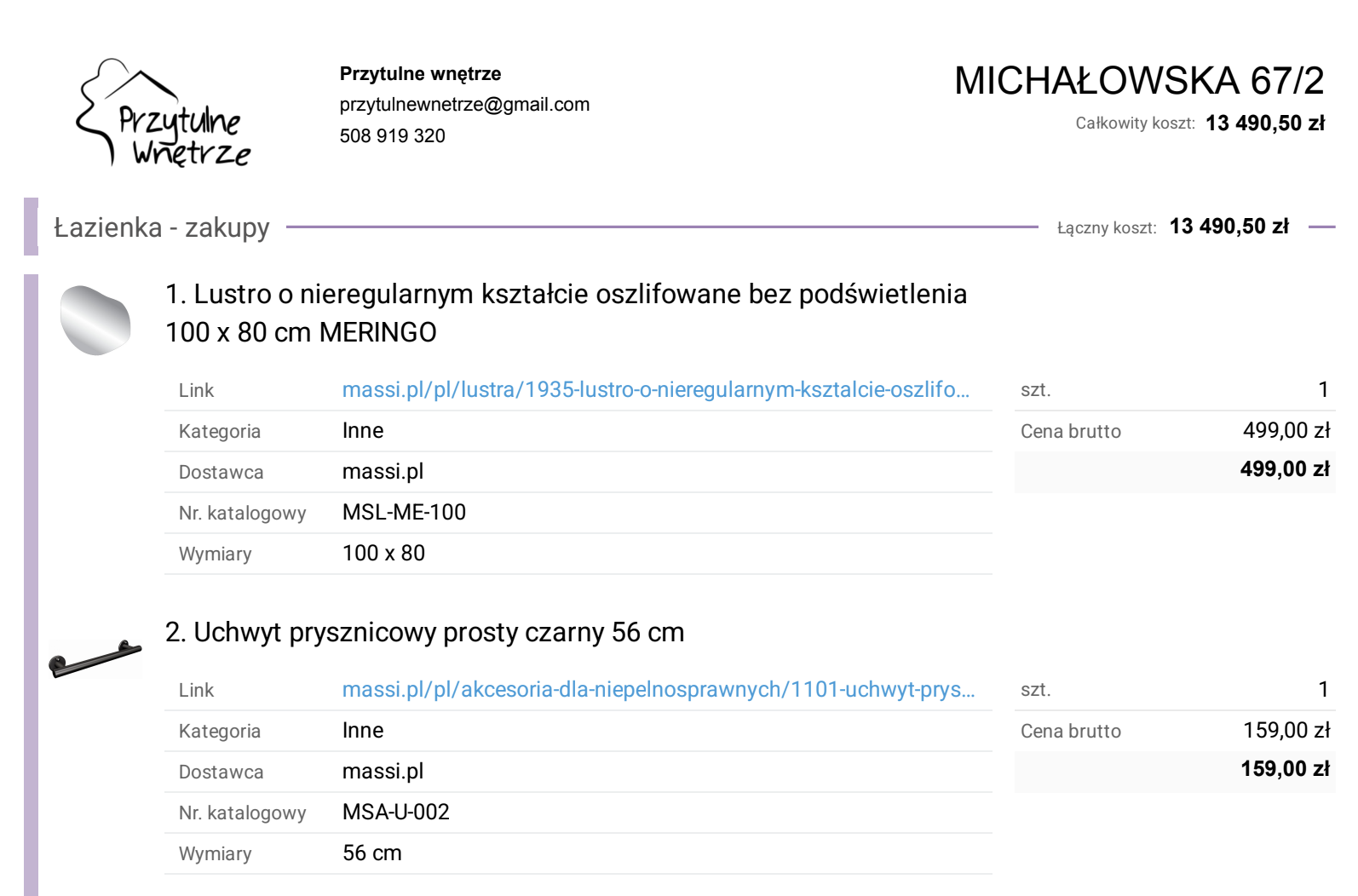Click the handle dimensions value 56 cm

click(x=371, y=853)
